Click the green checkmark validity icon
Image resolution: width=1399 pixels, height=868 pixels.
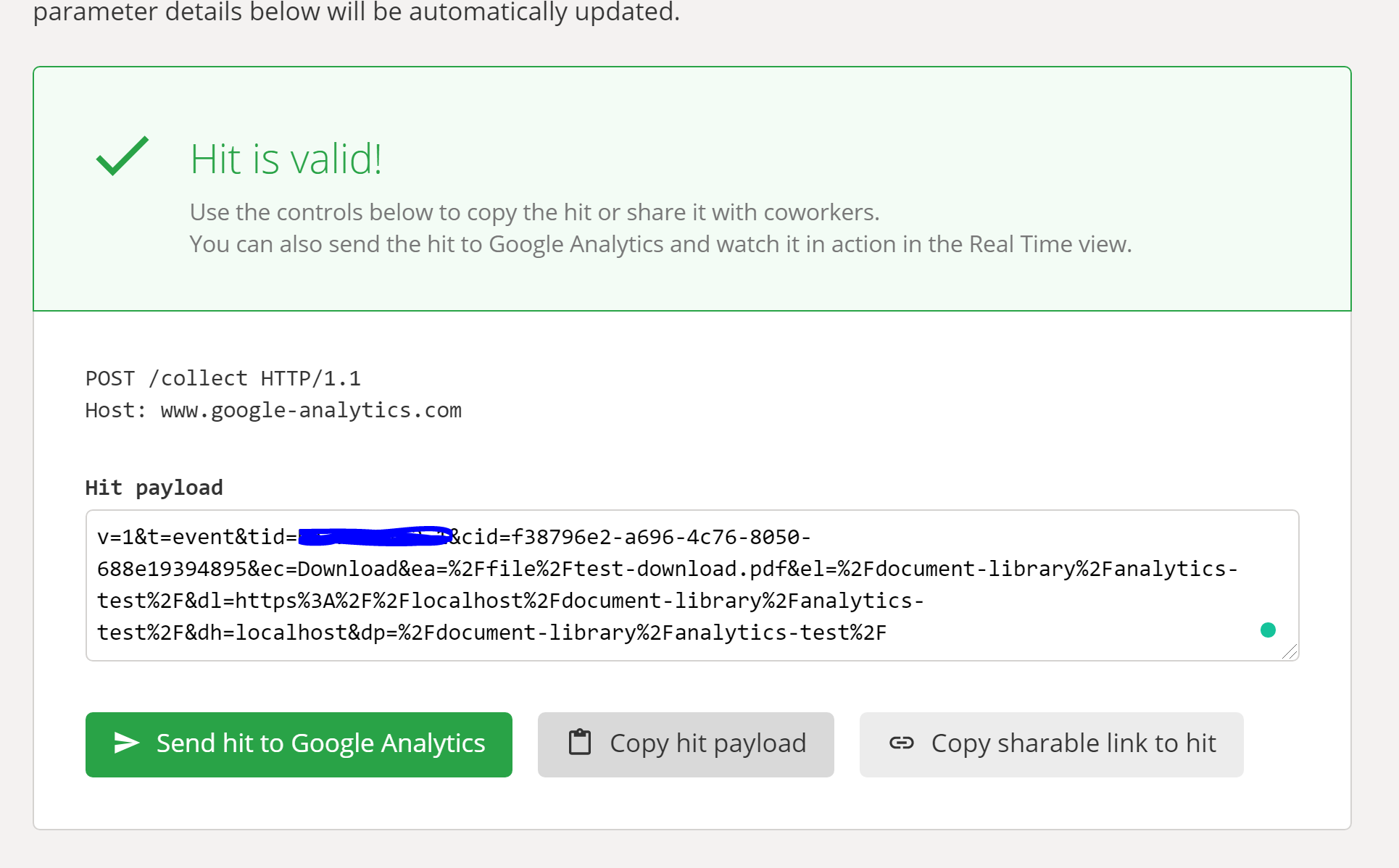click(x=122, y=156)
